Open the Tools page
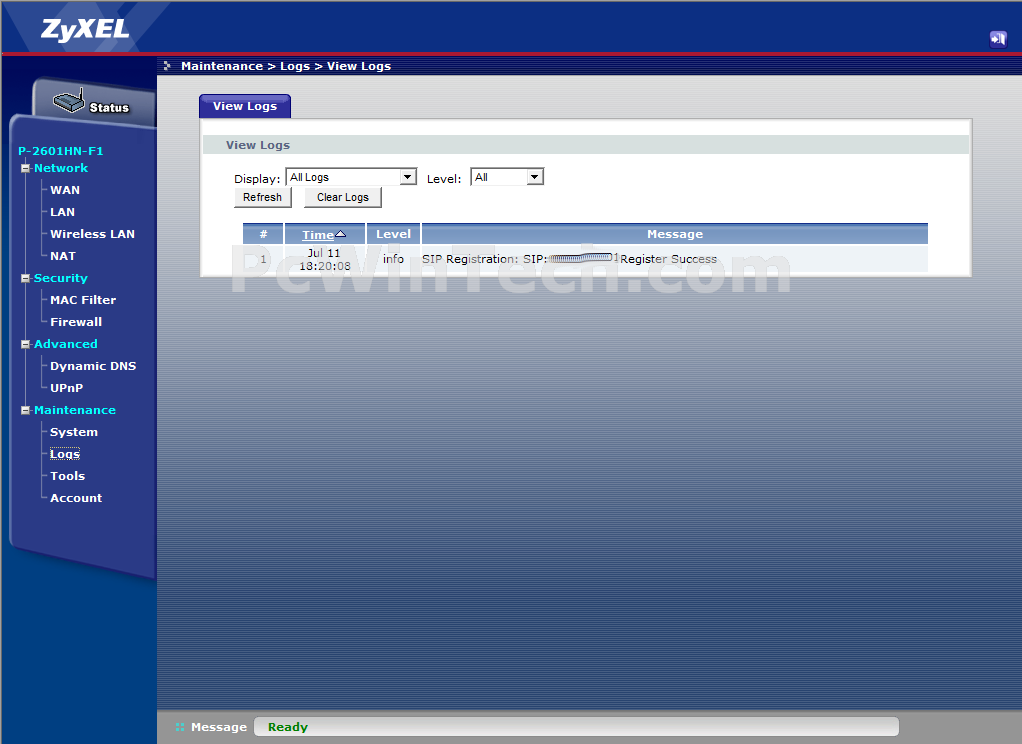 68,476
